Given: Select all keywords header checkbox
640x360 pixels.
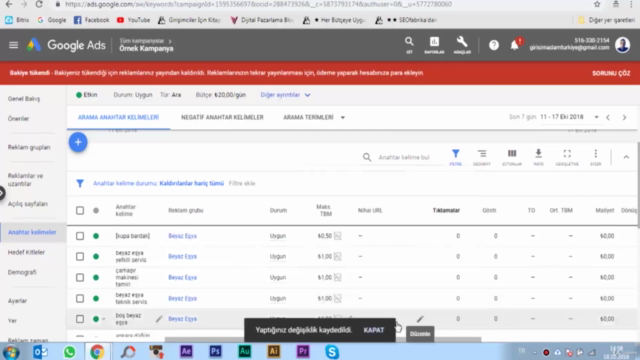Looking at the screenshot, I should tap(80, 211).
